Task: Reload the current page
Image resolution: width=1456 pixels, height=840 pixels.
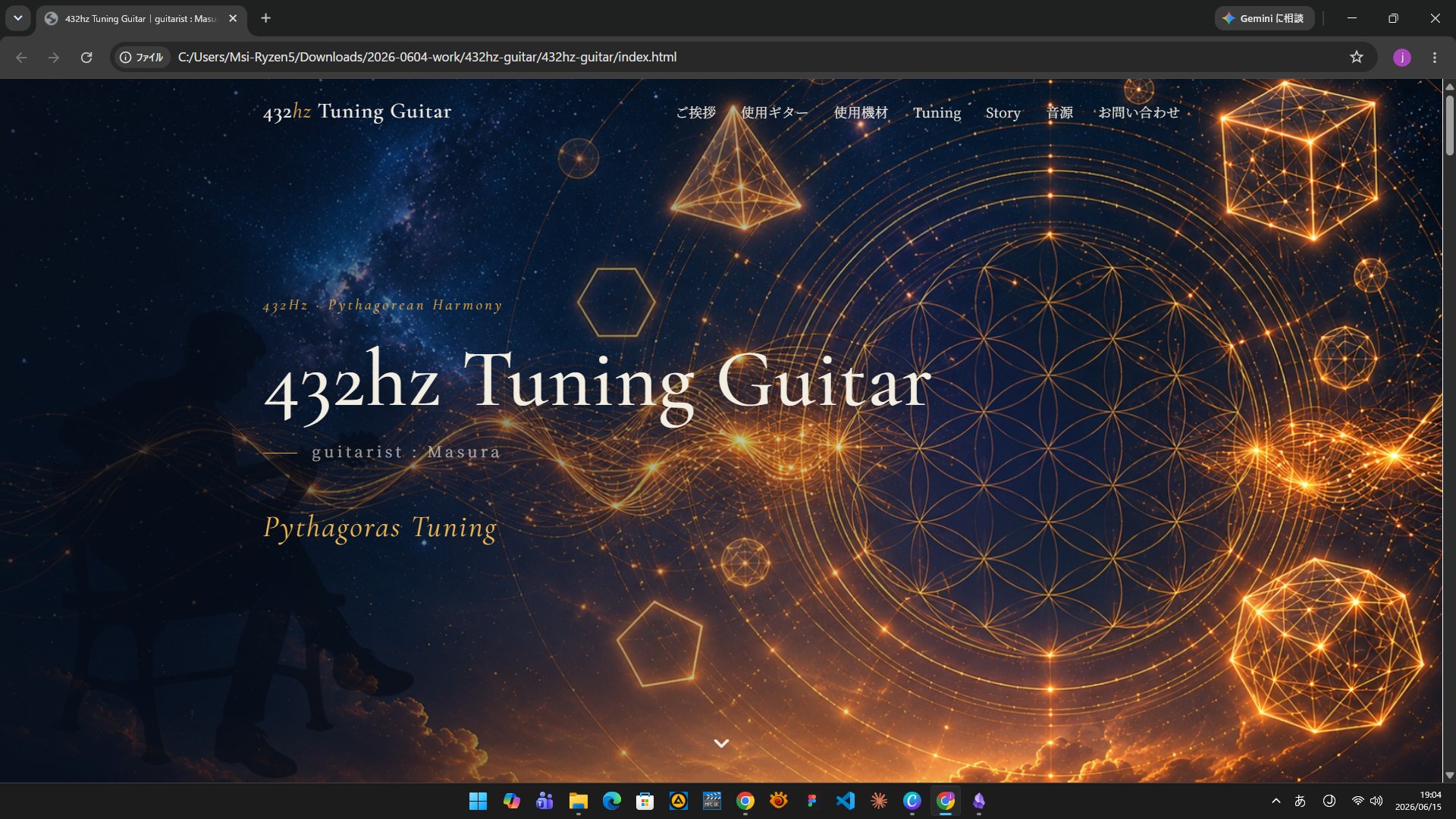Action: pos(86,57)
